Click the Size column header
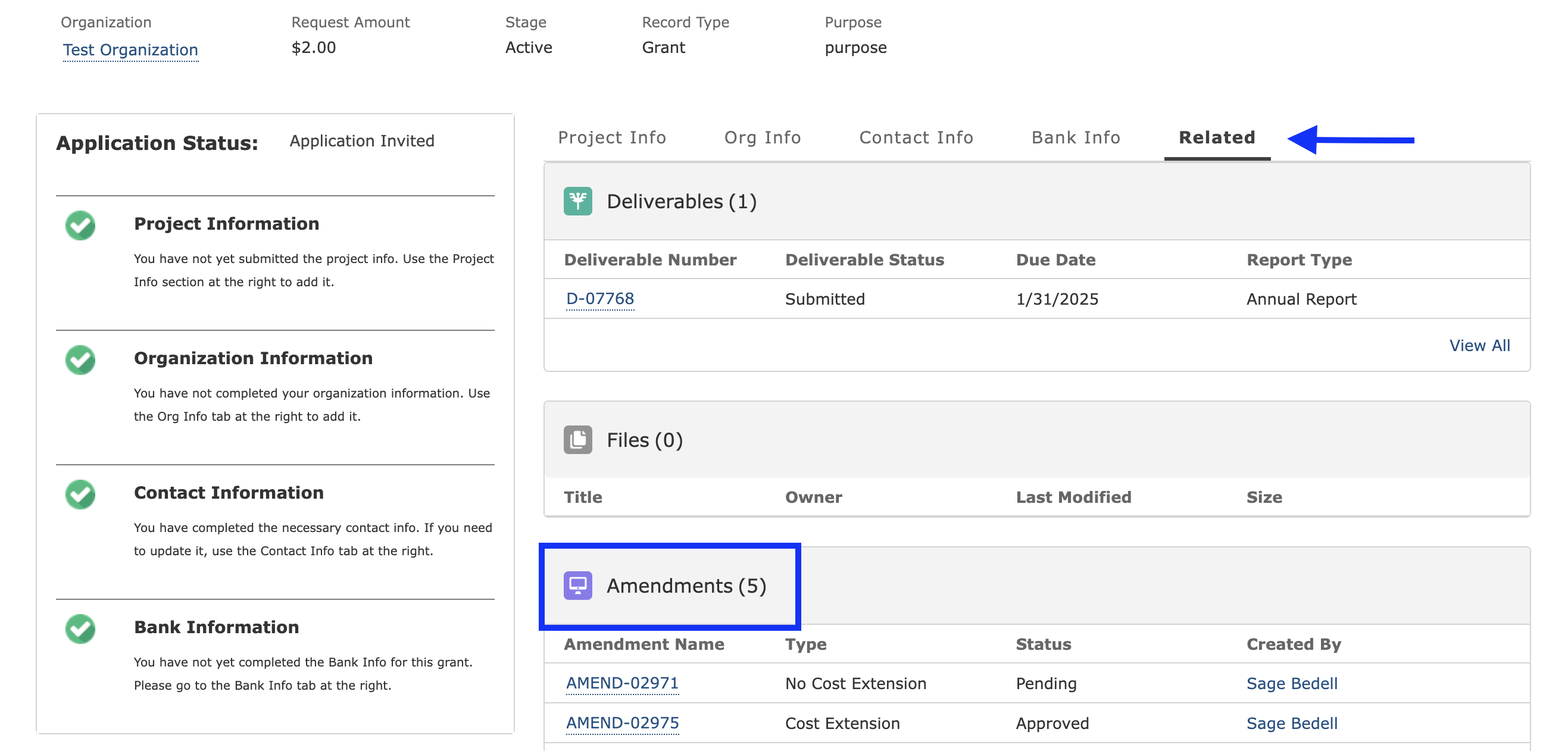Screen dimensions: 1568x751 (x=1264, y=497)
